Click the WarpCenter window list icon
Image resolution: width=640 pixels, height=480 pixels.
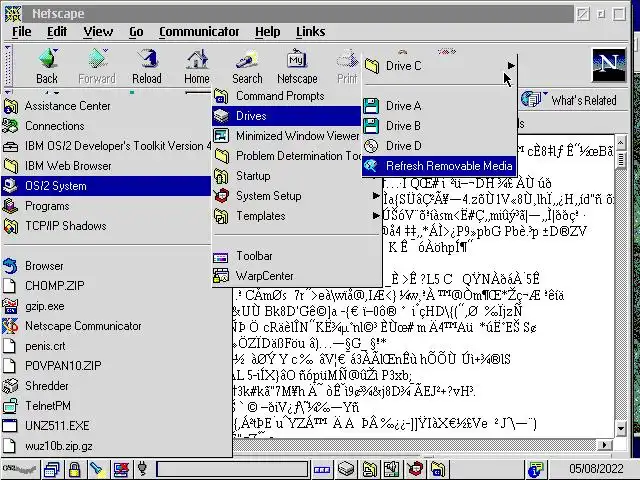tap(52, 469)
